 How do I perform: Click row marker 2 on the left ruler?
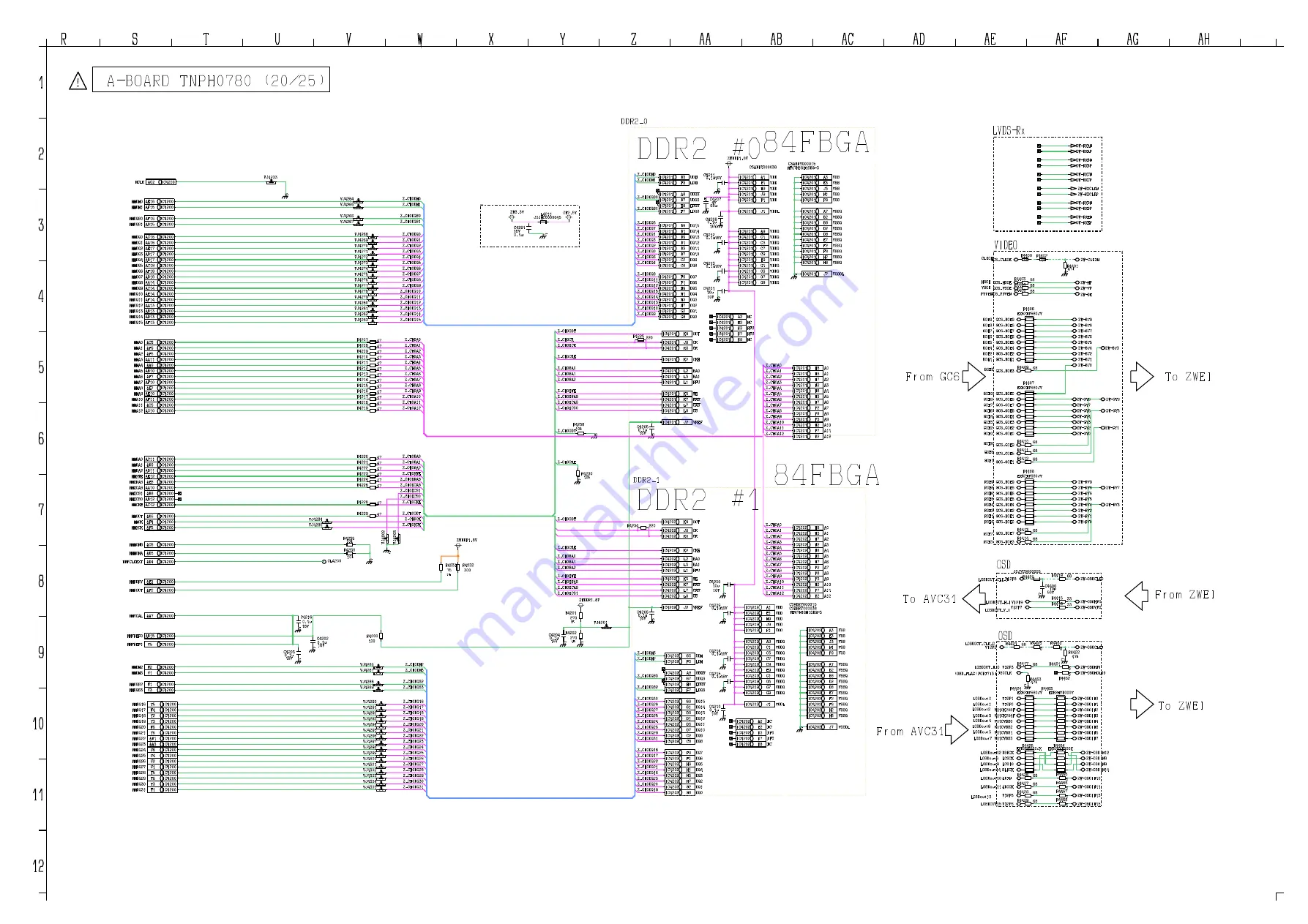41,154
